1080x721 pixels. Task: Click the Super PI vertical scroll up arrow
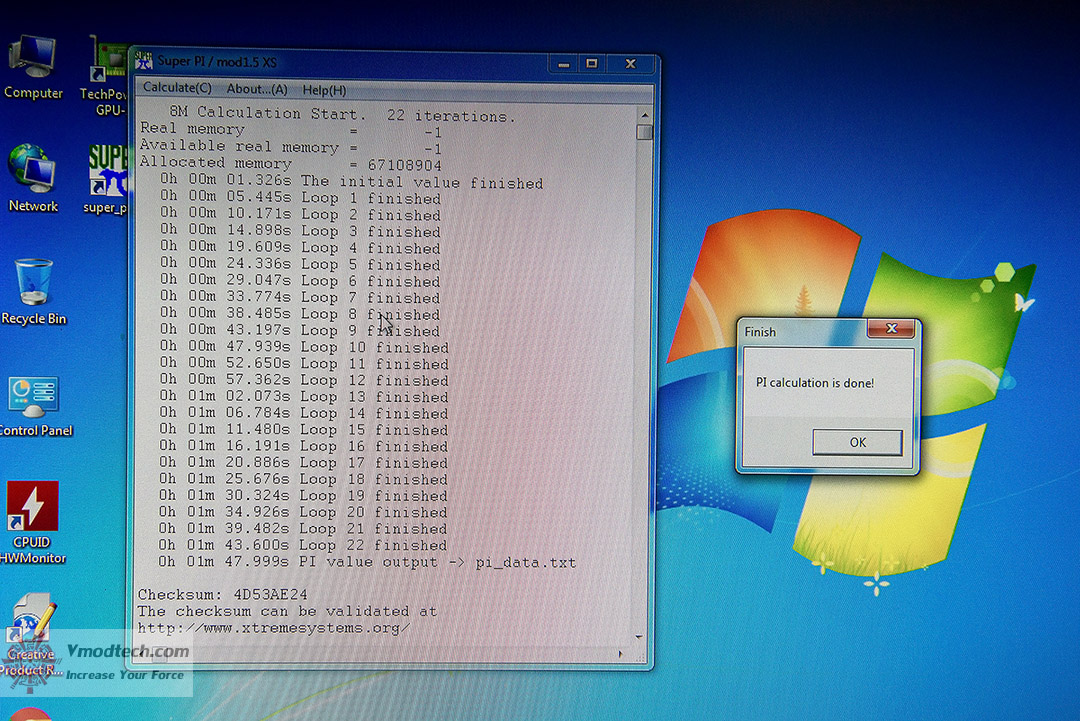click(645, 115)
